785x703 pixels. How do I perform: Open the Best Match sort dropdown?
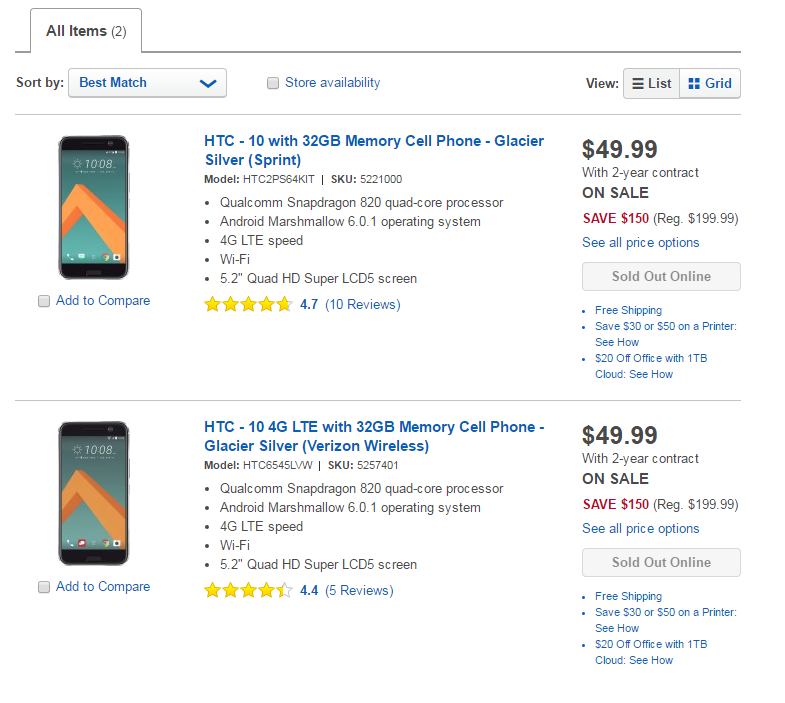click(147, 83)
